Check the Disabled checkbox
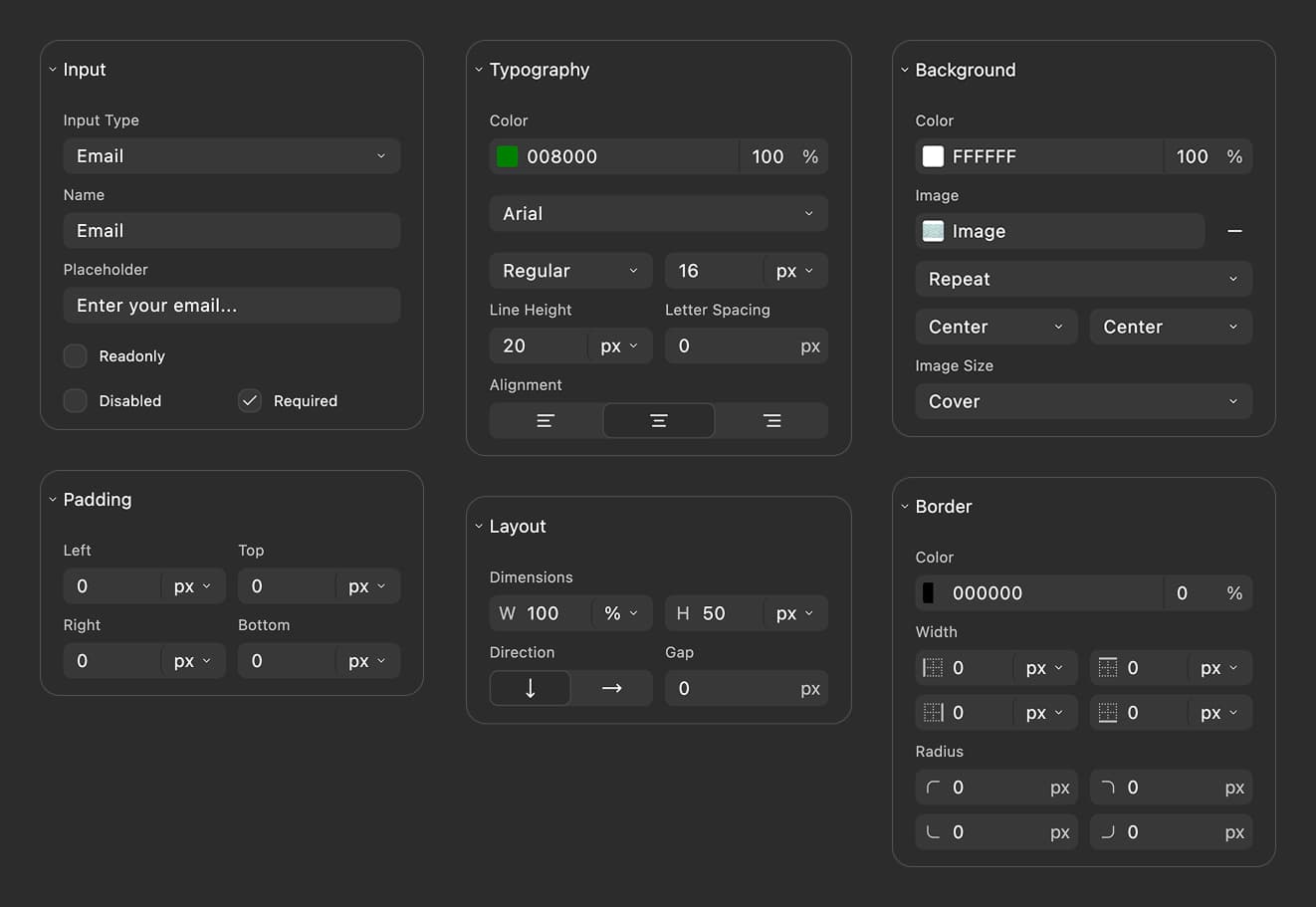This screenshot has height=907, width=1316. (x=75, y=400)
